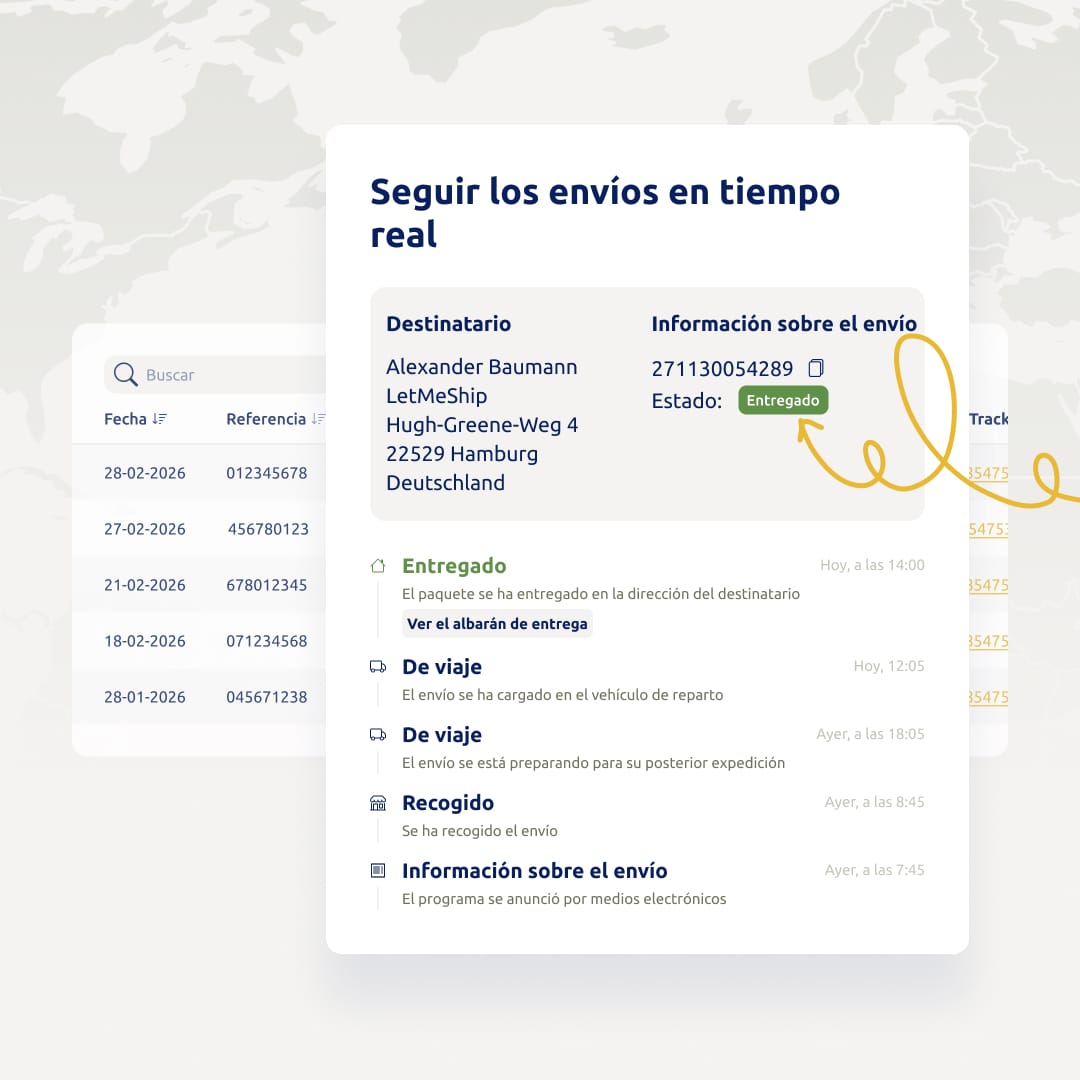This screenshot has width=1080, height=1080.
Task: Click timestamp Hoy, a las 14:00
Action: [x=872, y=565]
